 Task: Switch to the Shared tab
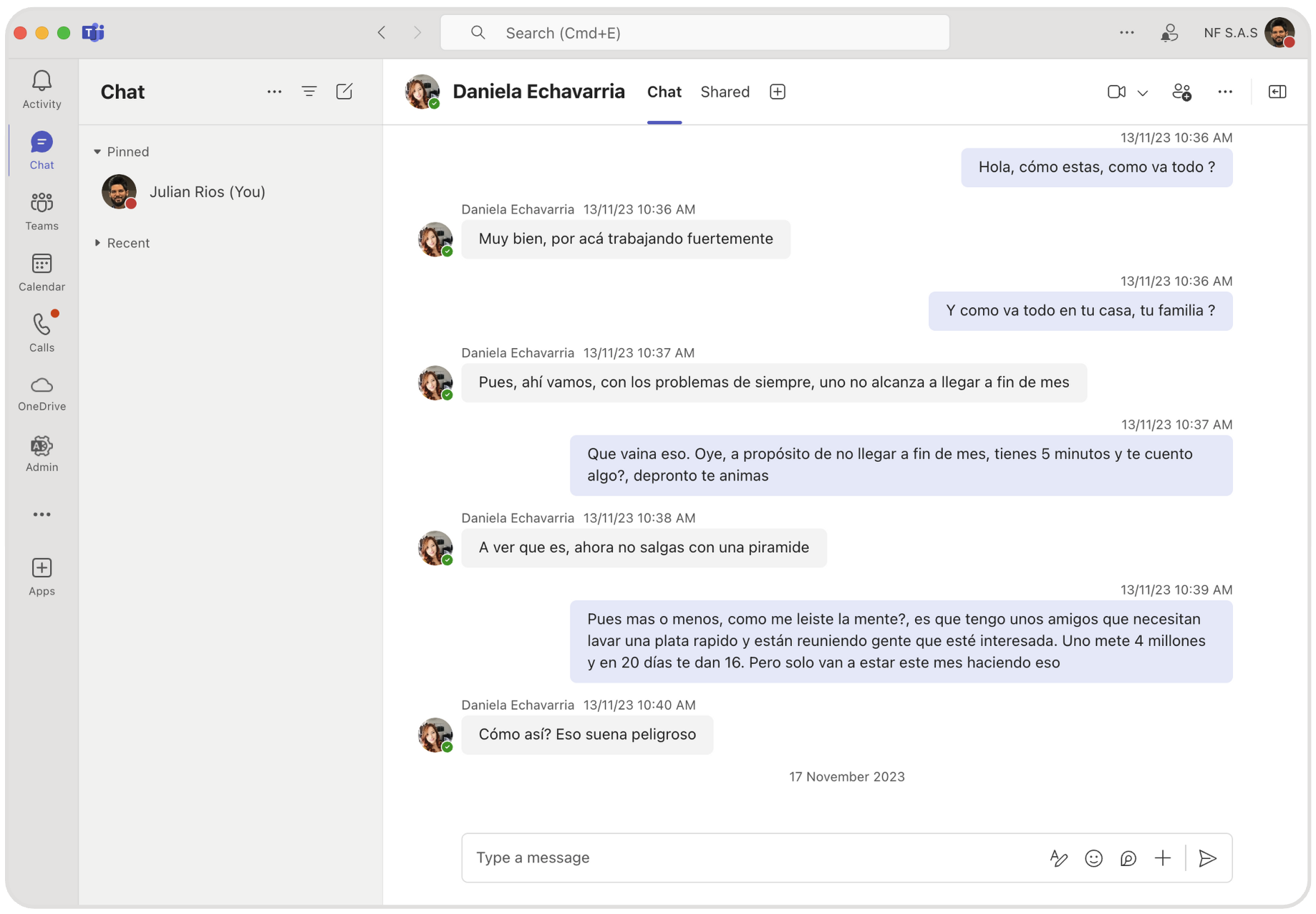click(x=725, y=92)
